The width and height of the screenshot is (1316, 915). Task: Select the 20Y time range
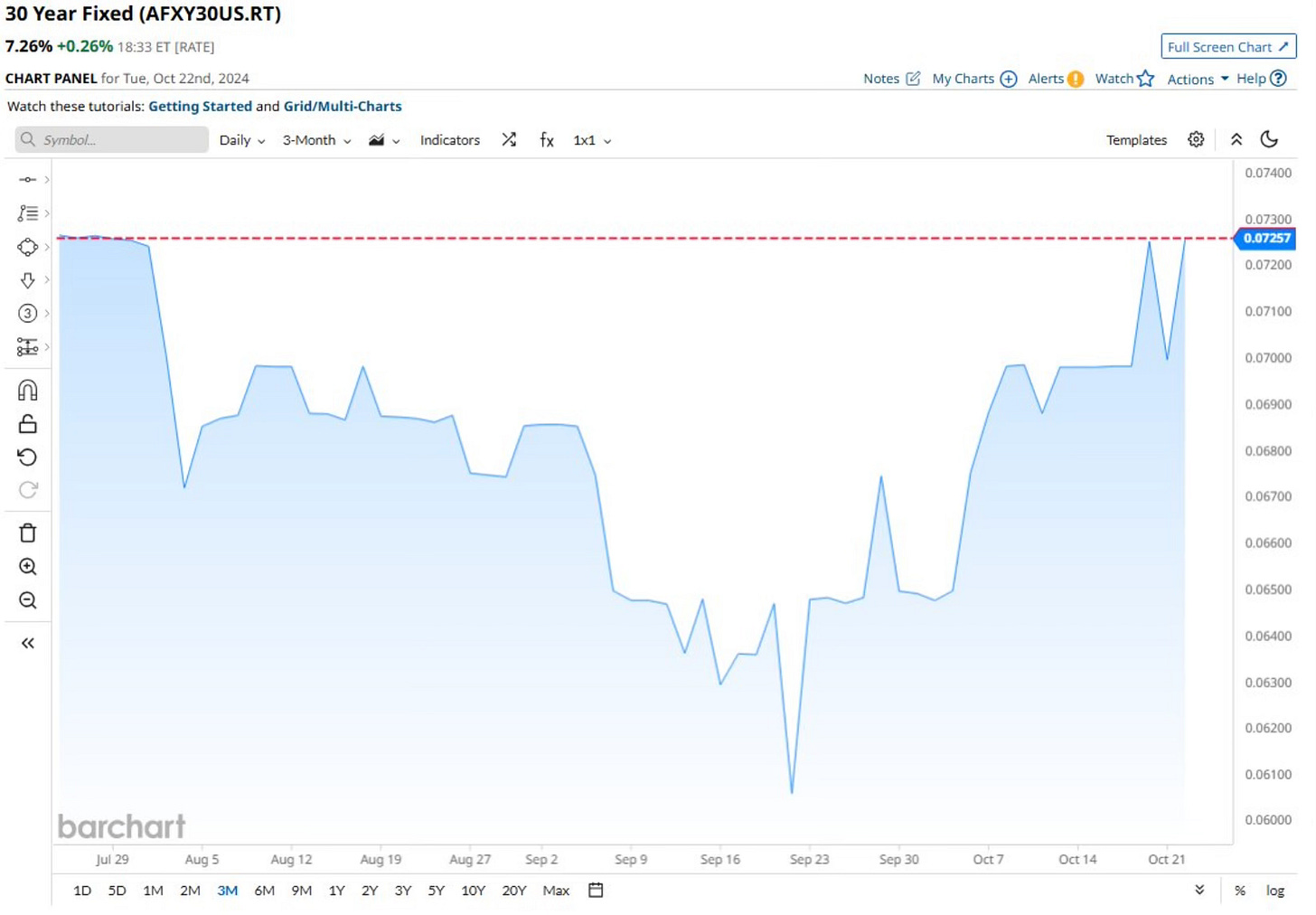coord(514,891)
